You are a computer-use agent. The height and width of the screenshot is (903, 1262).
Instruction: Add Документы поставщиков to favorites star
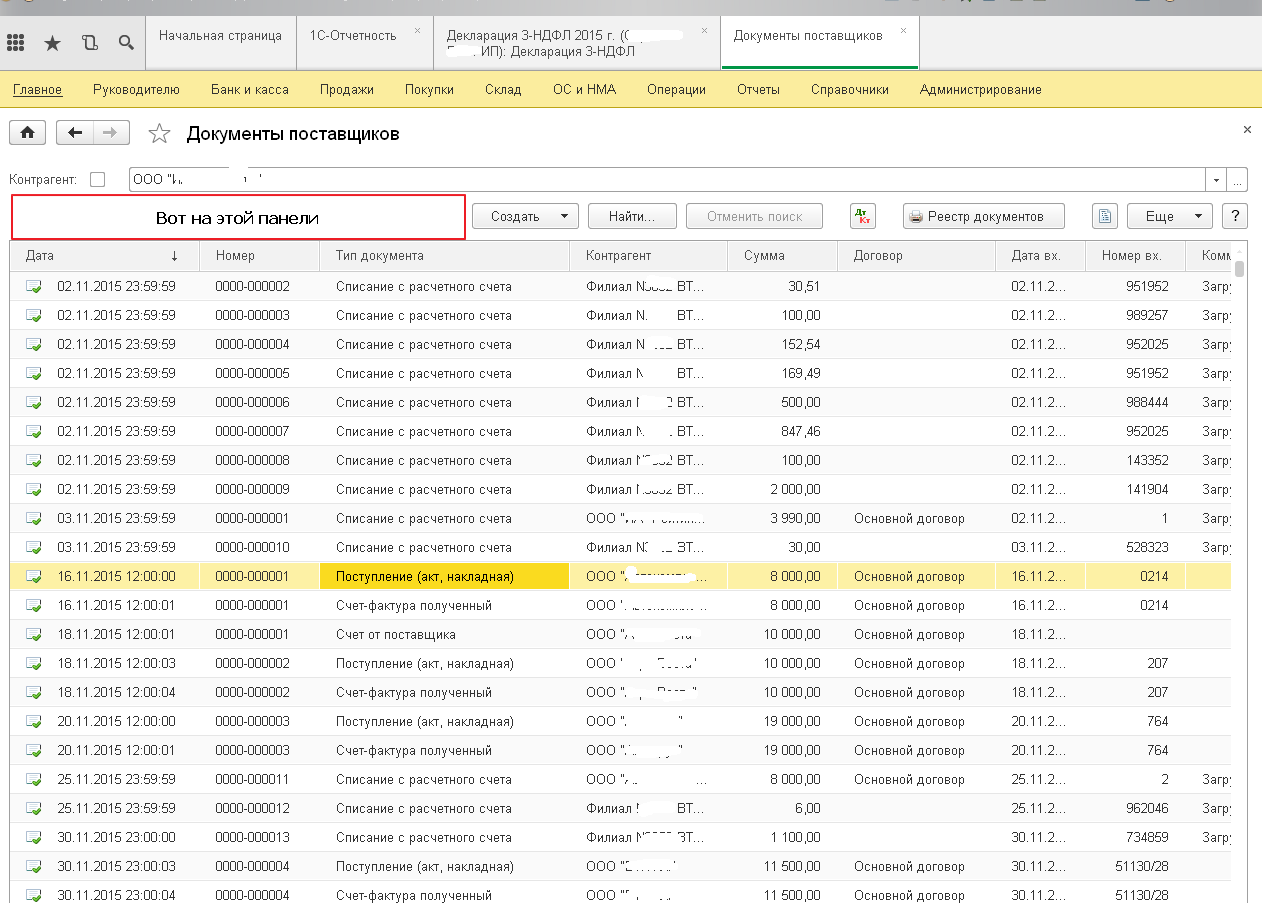(x=159, y=134)
